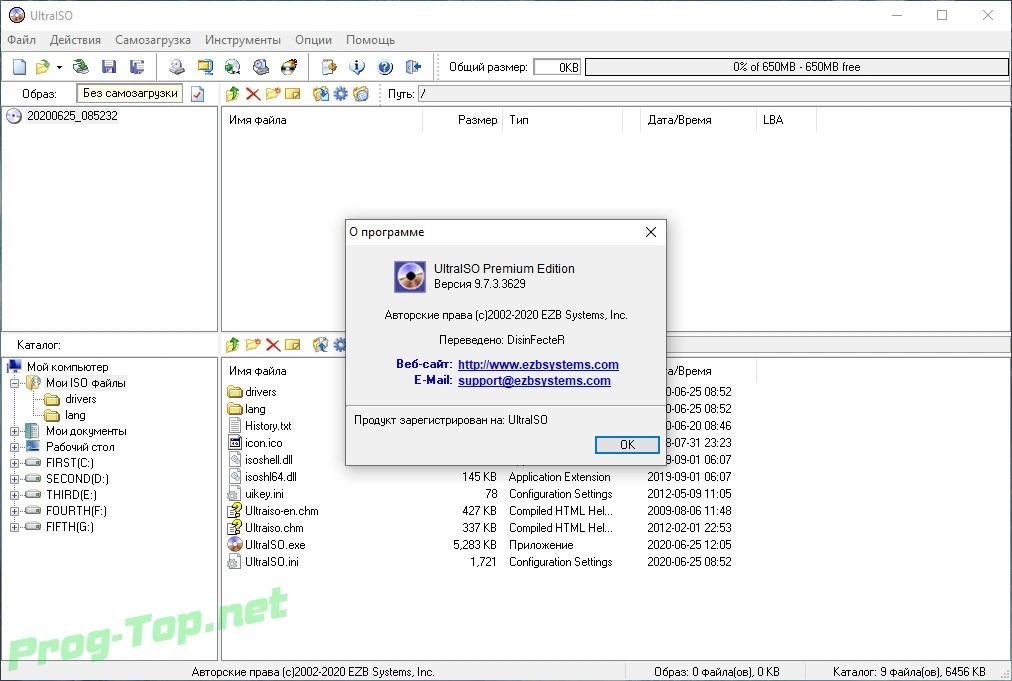Viewport: 1012px width, 681px height.
Task: Click the New image toolbar icon
Action: [20, 66]
